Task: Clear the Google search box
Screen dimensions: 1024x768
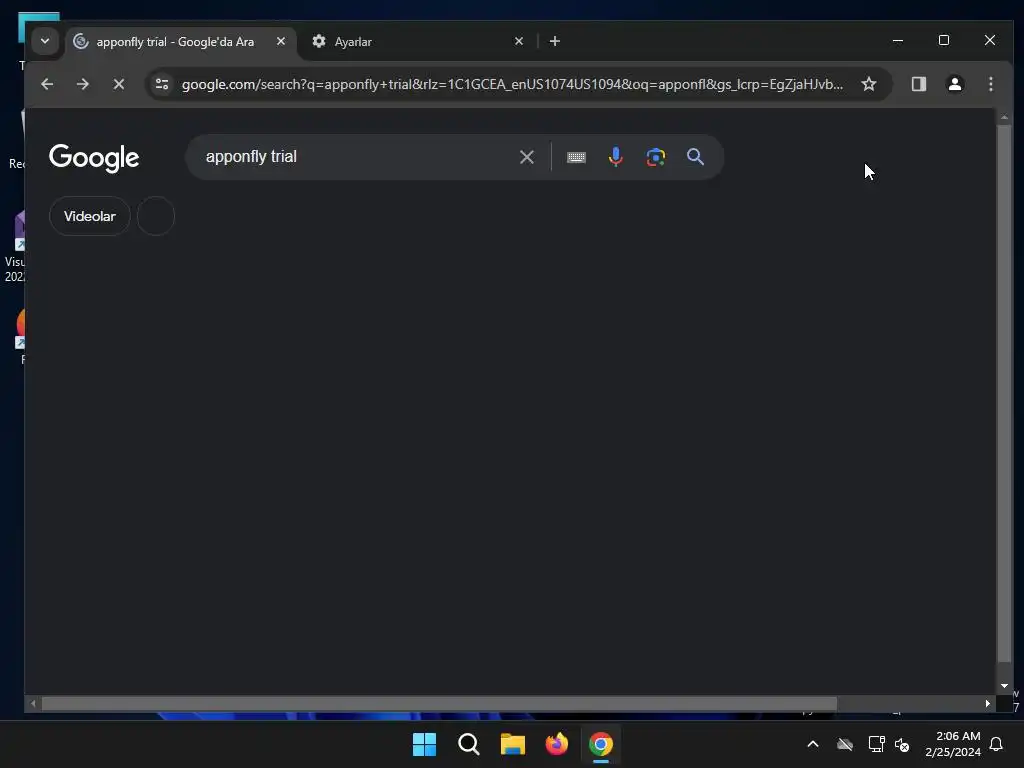Action: pos(526,157)
